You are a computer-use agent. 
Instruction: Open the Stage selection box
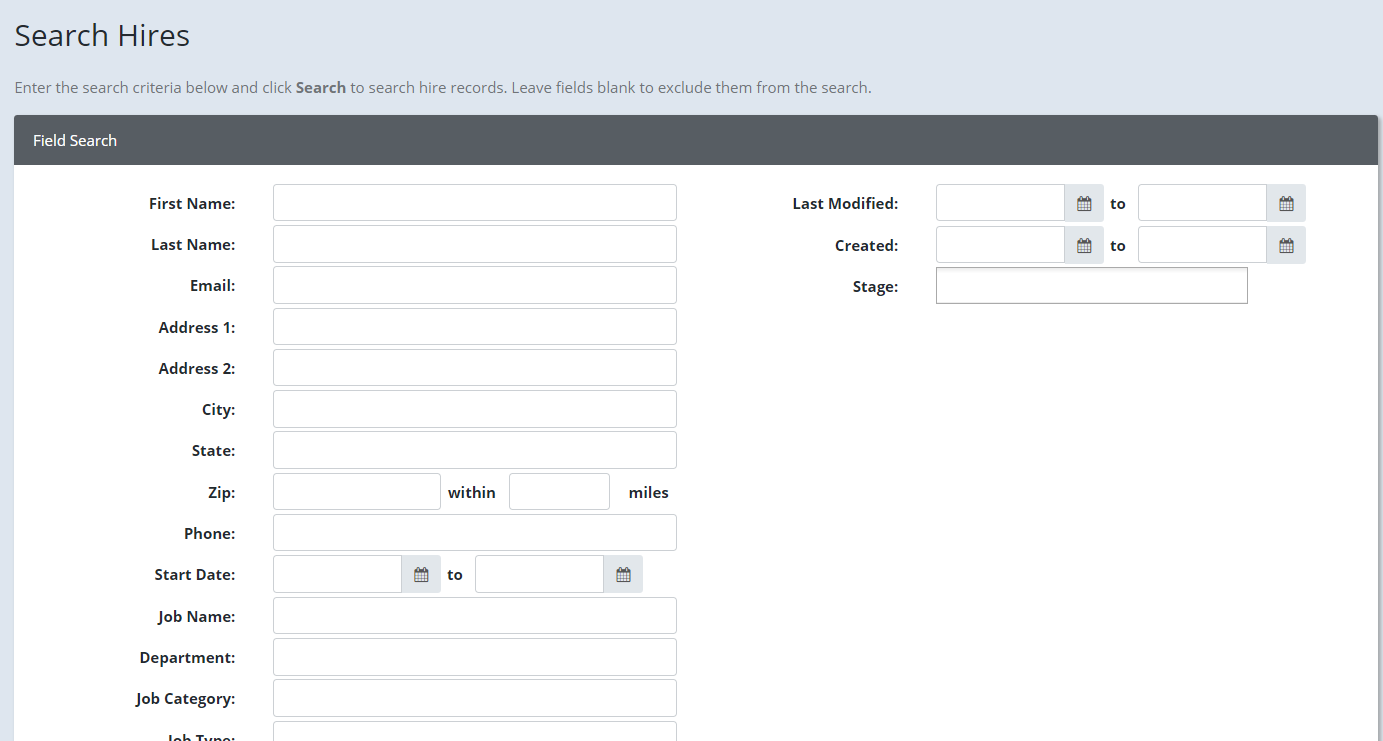[x=1091, y=285]
